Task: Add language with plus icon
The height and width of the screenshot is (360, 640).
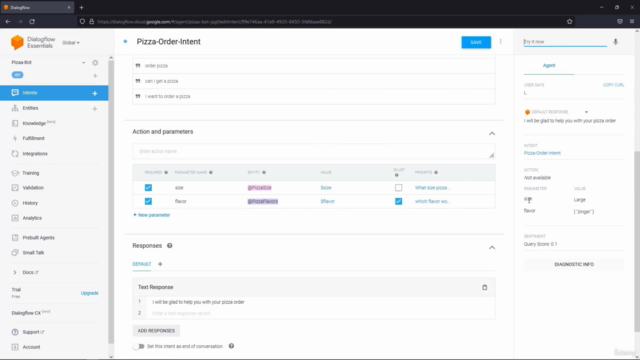Action: 95,76
